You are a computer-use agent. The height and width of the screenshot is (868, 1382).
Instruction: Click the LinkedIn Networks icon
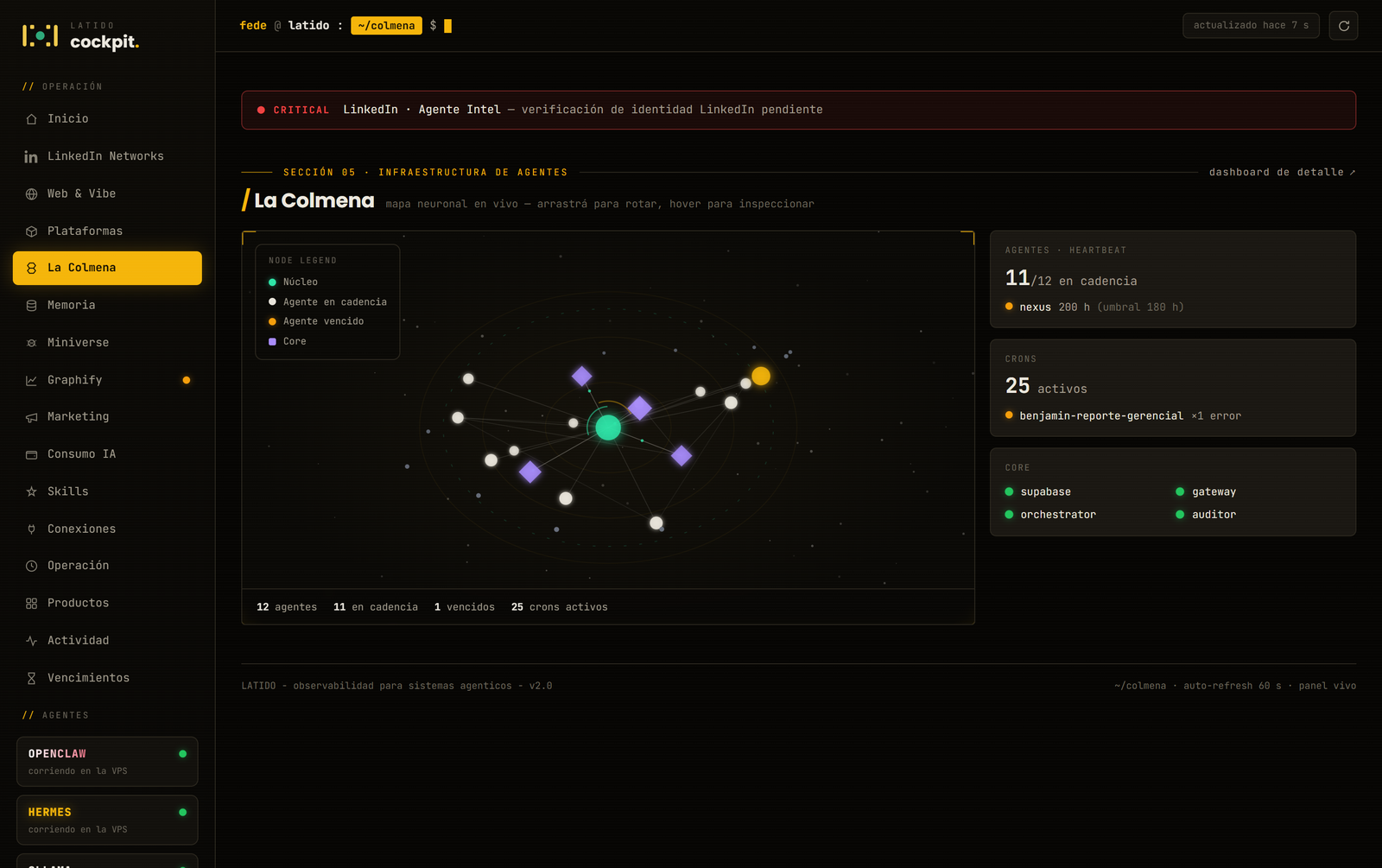coord(31,156)
